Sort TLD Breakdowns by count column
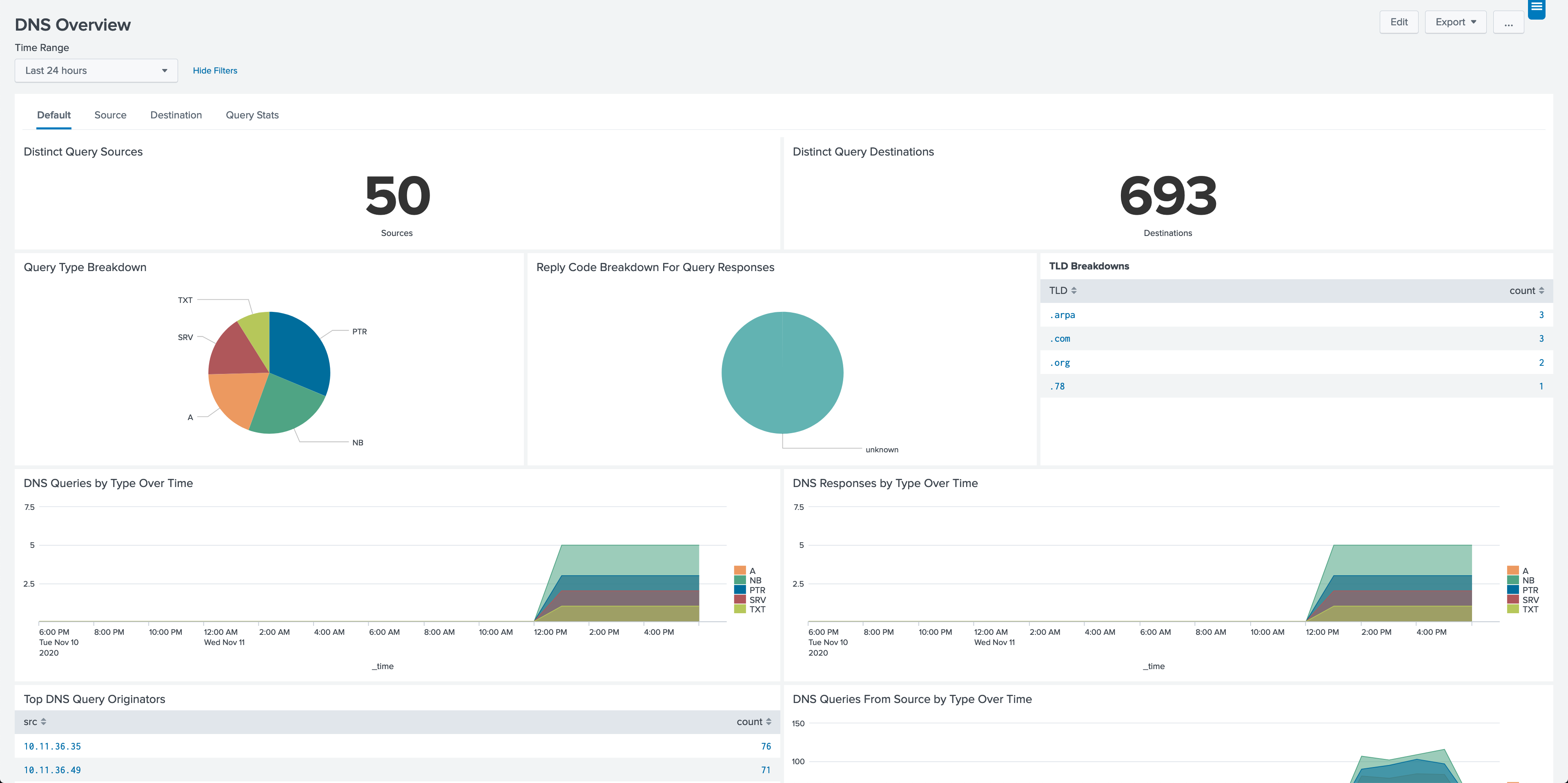1568x783 pixels. [x=1526, y=291]
